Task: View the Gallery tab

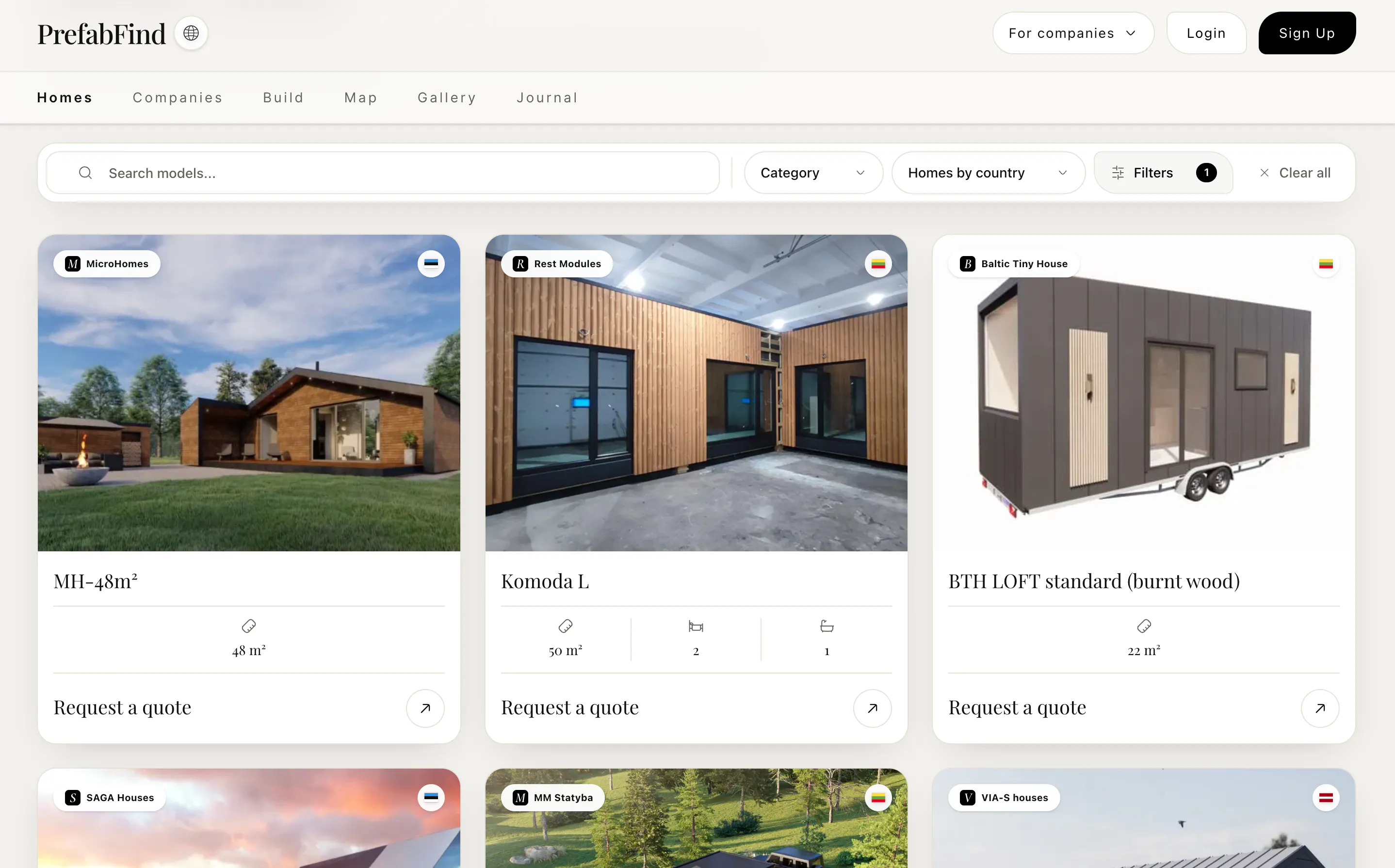Action: click(x=447, y=97)
